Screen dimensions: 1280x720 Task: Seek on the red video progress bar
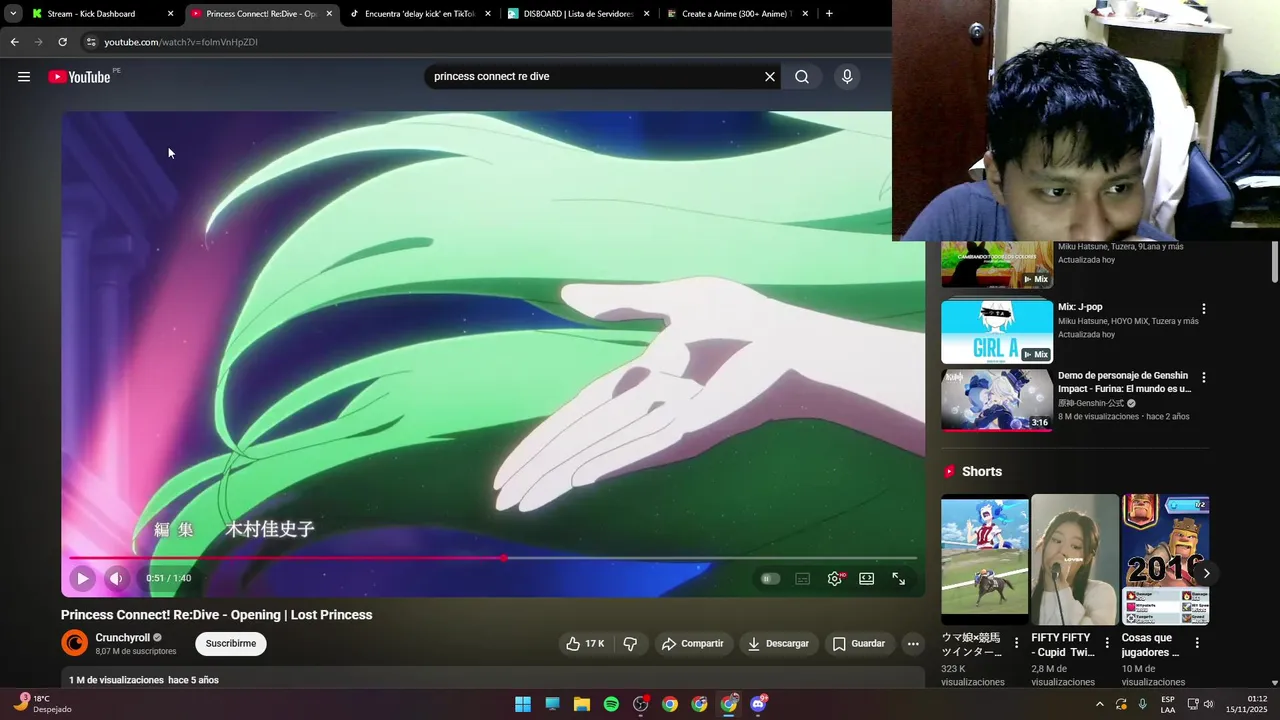286,558
